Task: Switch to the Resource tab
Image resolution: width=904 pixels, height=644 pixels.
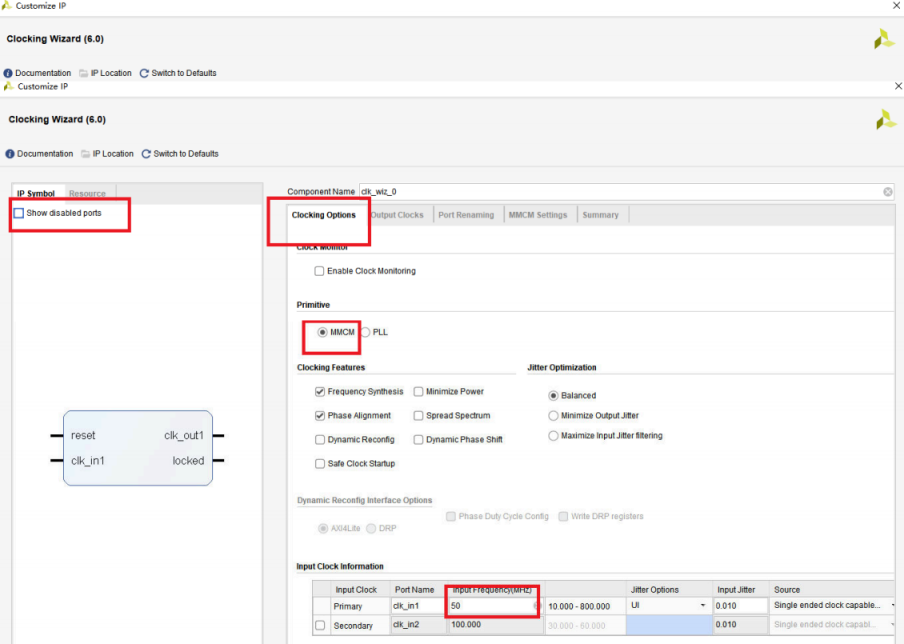Action: pos(87,194)
